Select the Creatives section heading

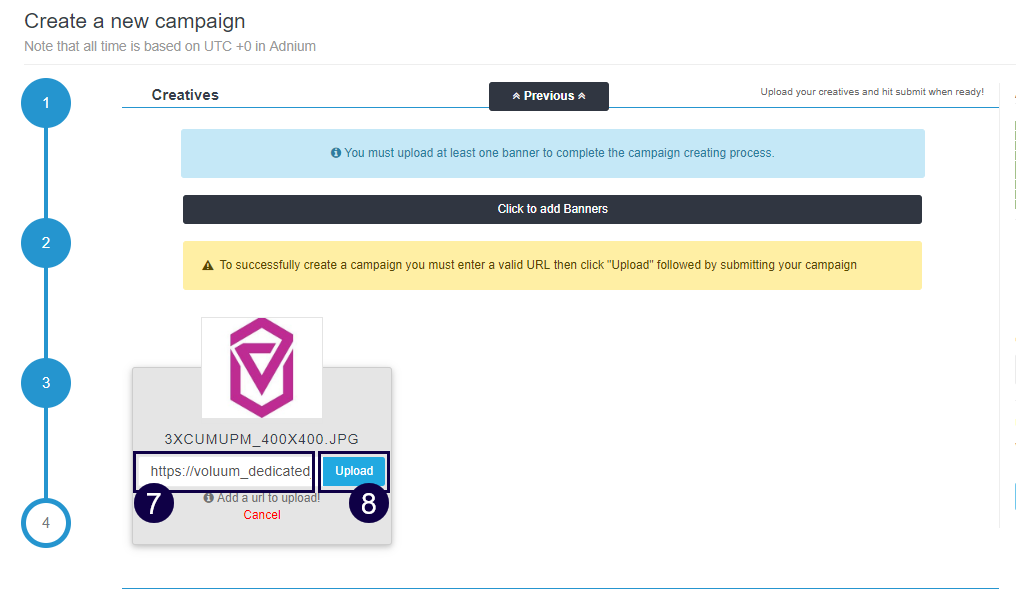185,95
